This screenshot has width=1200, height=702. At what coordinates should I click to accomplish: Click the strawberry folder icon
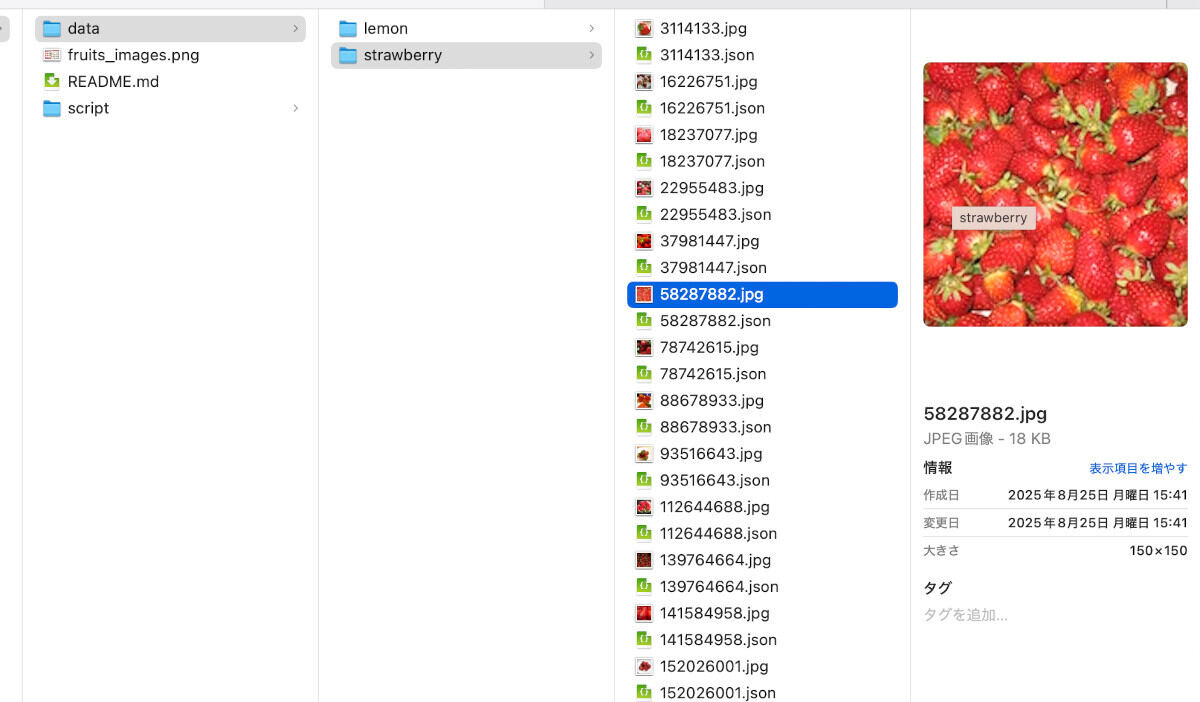(348, 55)
